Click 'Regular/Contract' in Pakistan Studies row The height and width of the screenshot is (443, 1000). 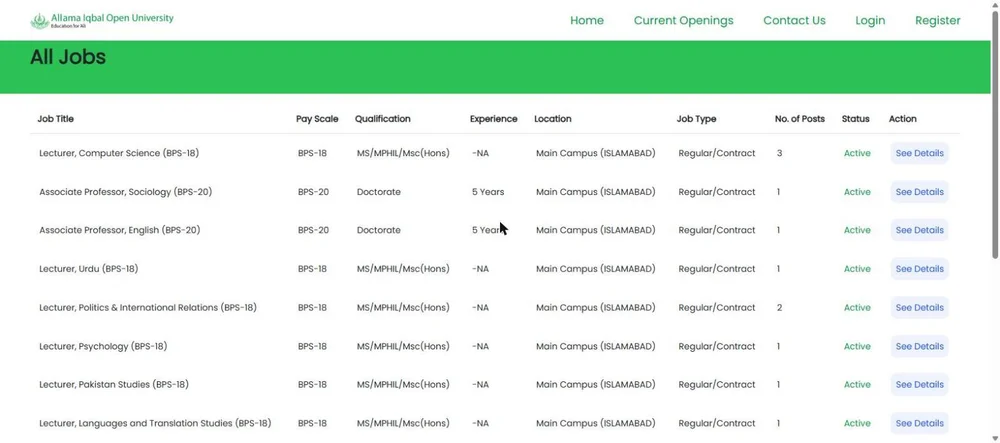(x=717, y=384)
